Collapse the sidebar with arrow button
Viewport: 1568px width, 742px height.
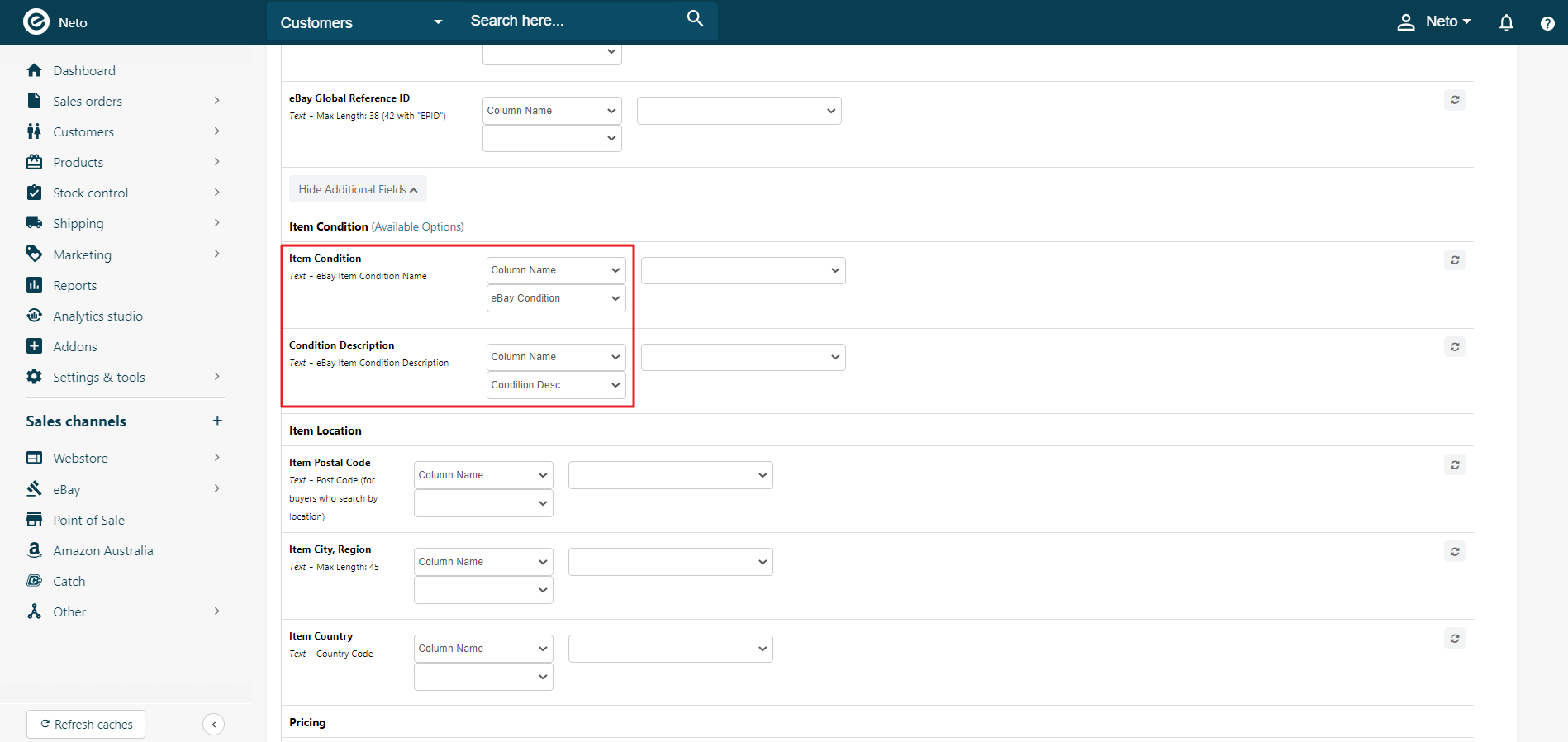(213, 725)
